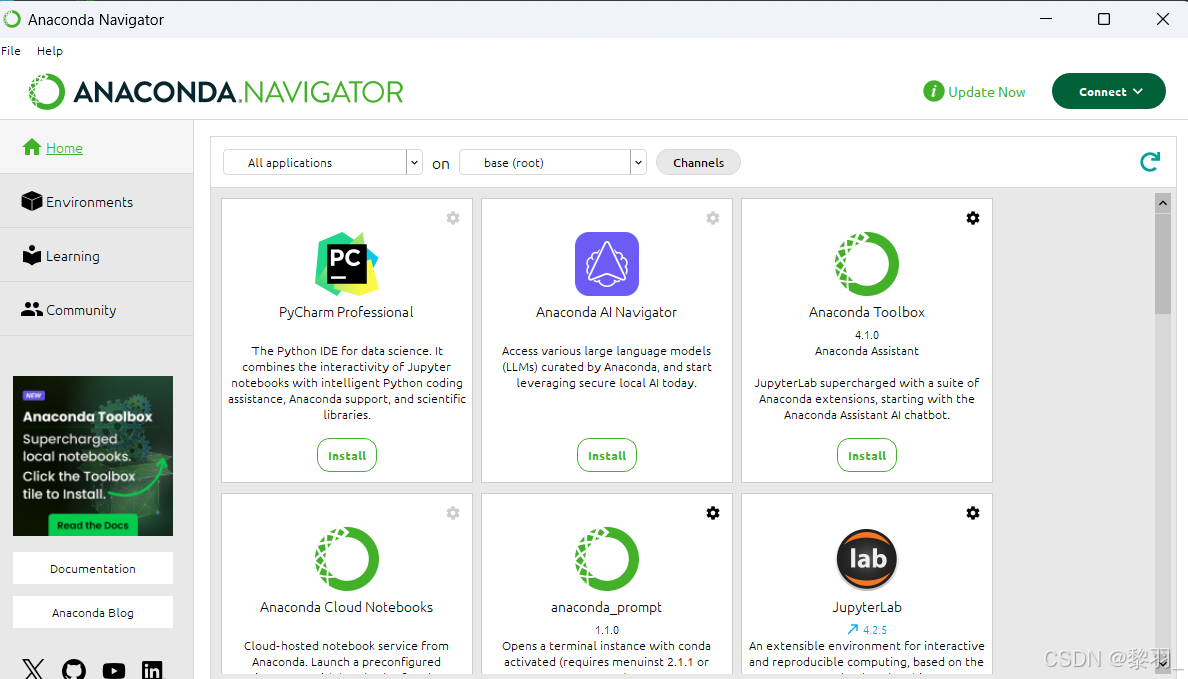Open the Documentation button
The height and width of the screenshot is (679, 1188).
click(x=92, y=568)
